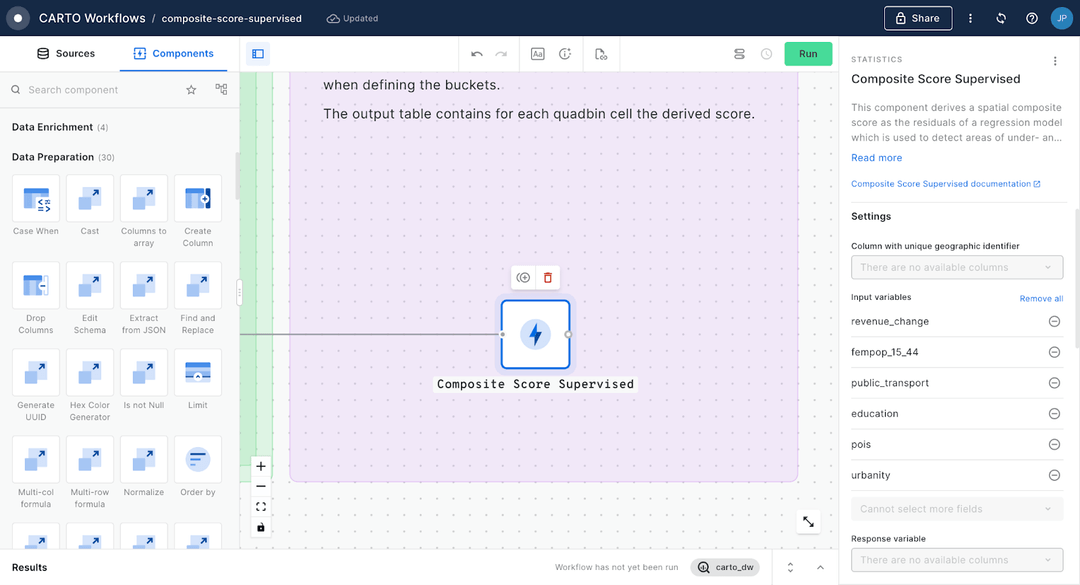The image size is (1080, 585).
Task: Click the undo arrow in the toolbar
Action: (x=474, y=53)
